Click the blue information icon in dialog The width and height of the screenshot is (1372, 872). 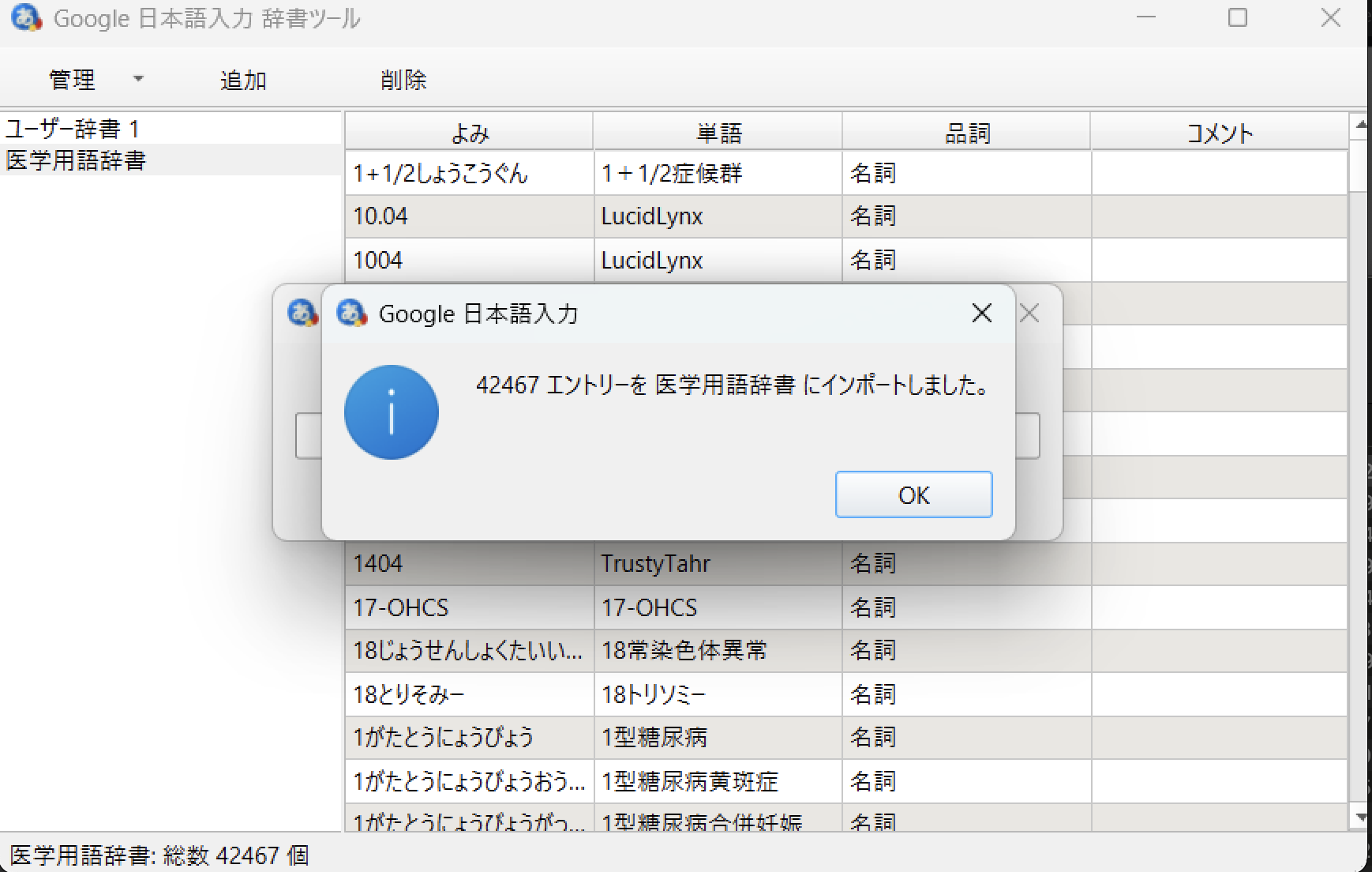pyautogui.click(x=391, y=412)
